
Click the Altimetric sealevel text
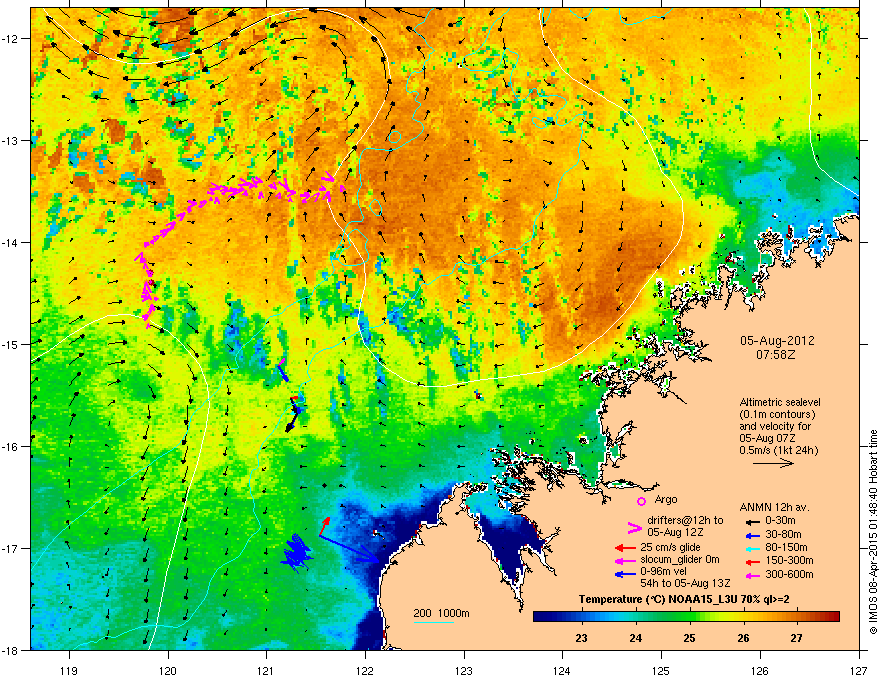click(780, 402)
